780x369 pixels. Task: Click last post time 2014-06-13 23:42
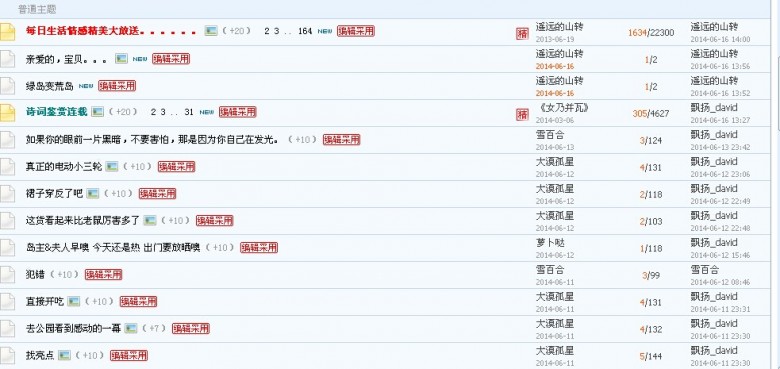point(720,147)
